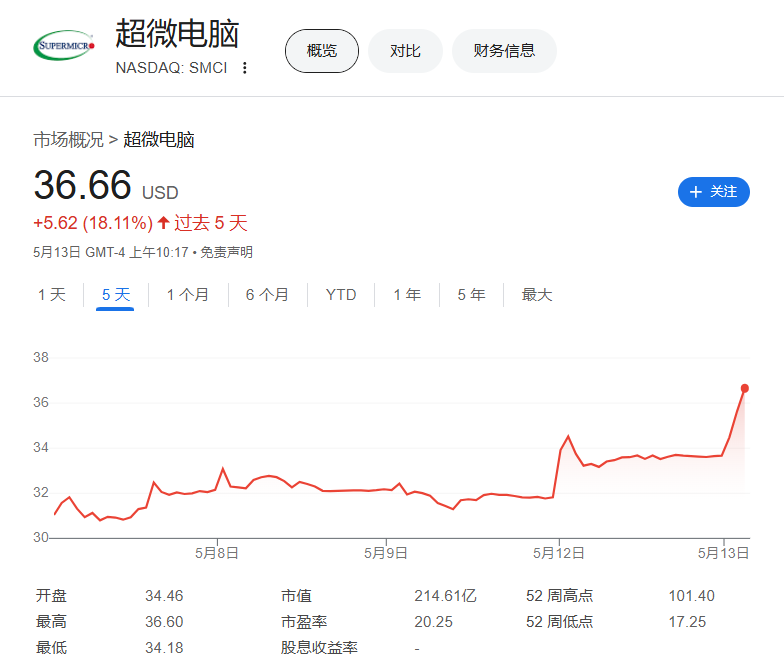Screen dimensions: 784x668
Task: Select the 5 天 time range
Action: (116, 294)
